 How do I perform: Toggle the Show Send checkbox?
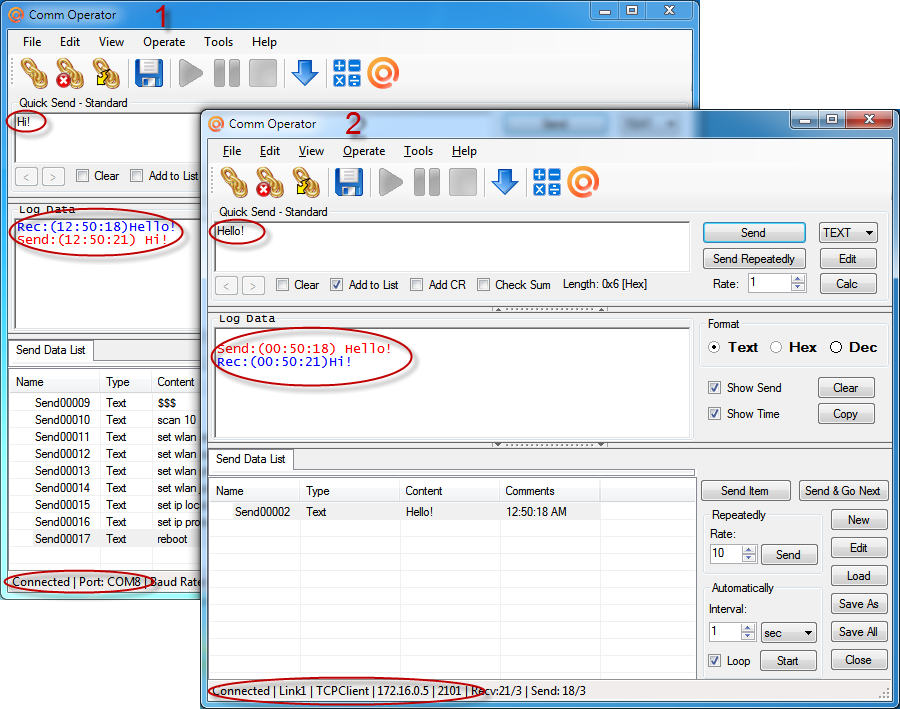click(714, 388)
